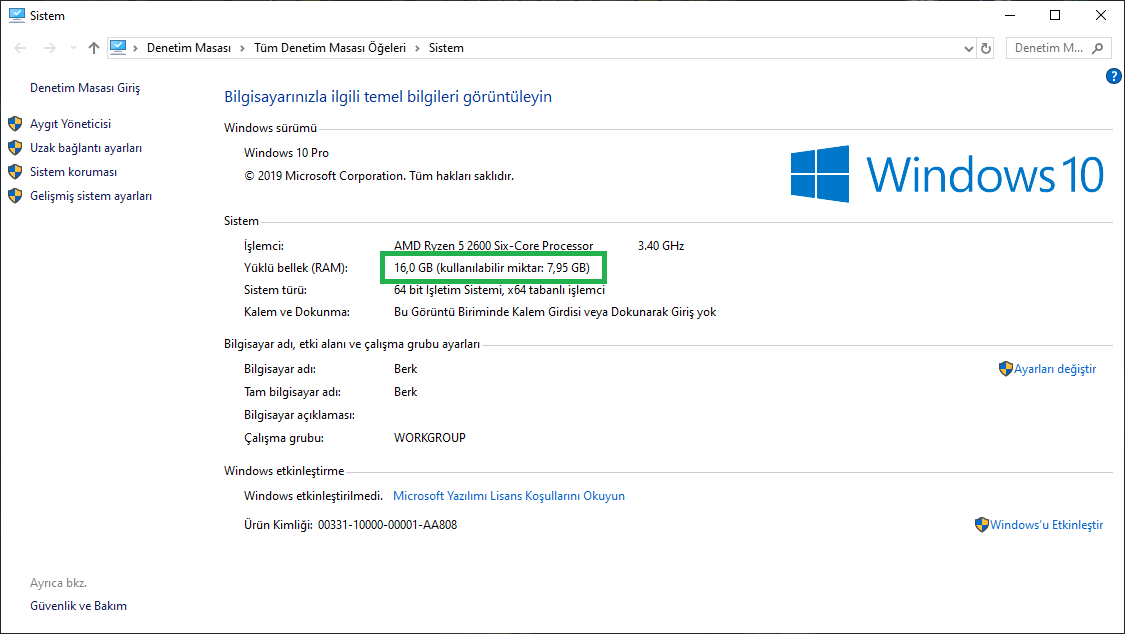Open Microsoft Yazılımı Lisans Koşullarını Okuyun
The image size is (1125, 634).
click(x=509, y=496)
